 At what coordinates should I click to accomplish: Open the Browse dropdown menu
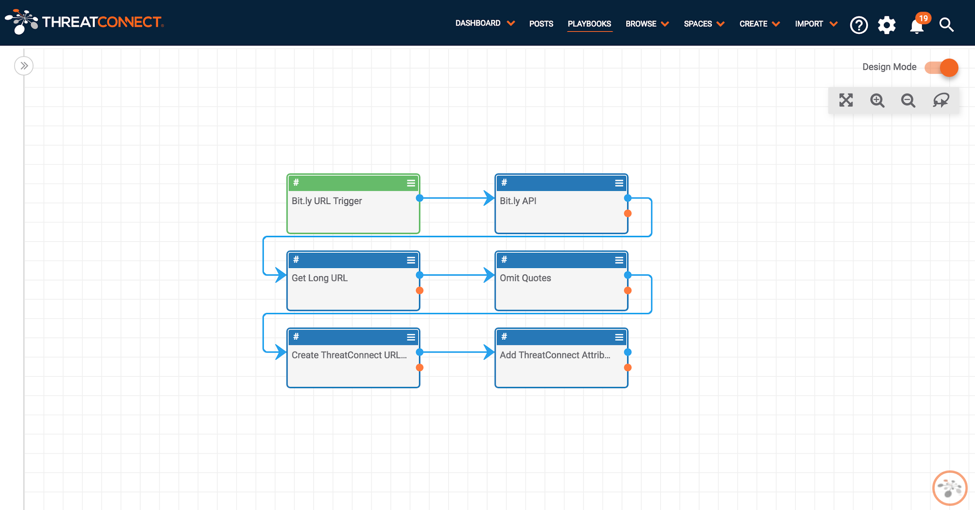647,24
